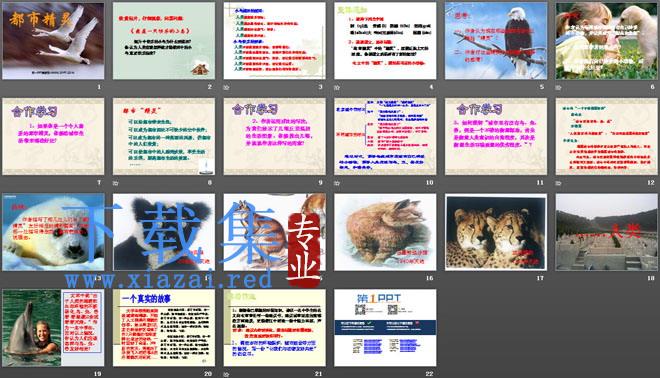Select slide 20 titled 一个真实的故事
The height and width of the screenshot is (378, 660).
click(164, 327)
